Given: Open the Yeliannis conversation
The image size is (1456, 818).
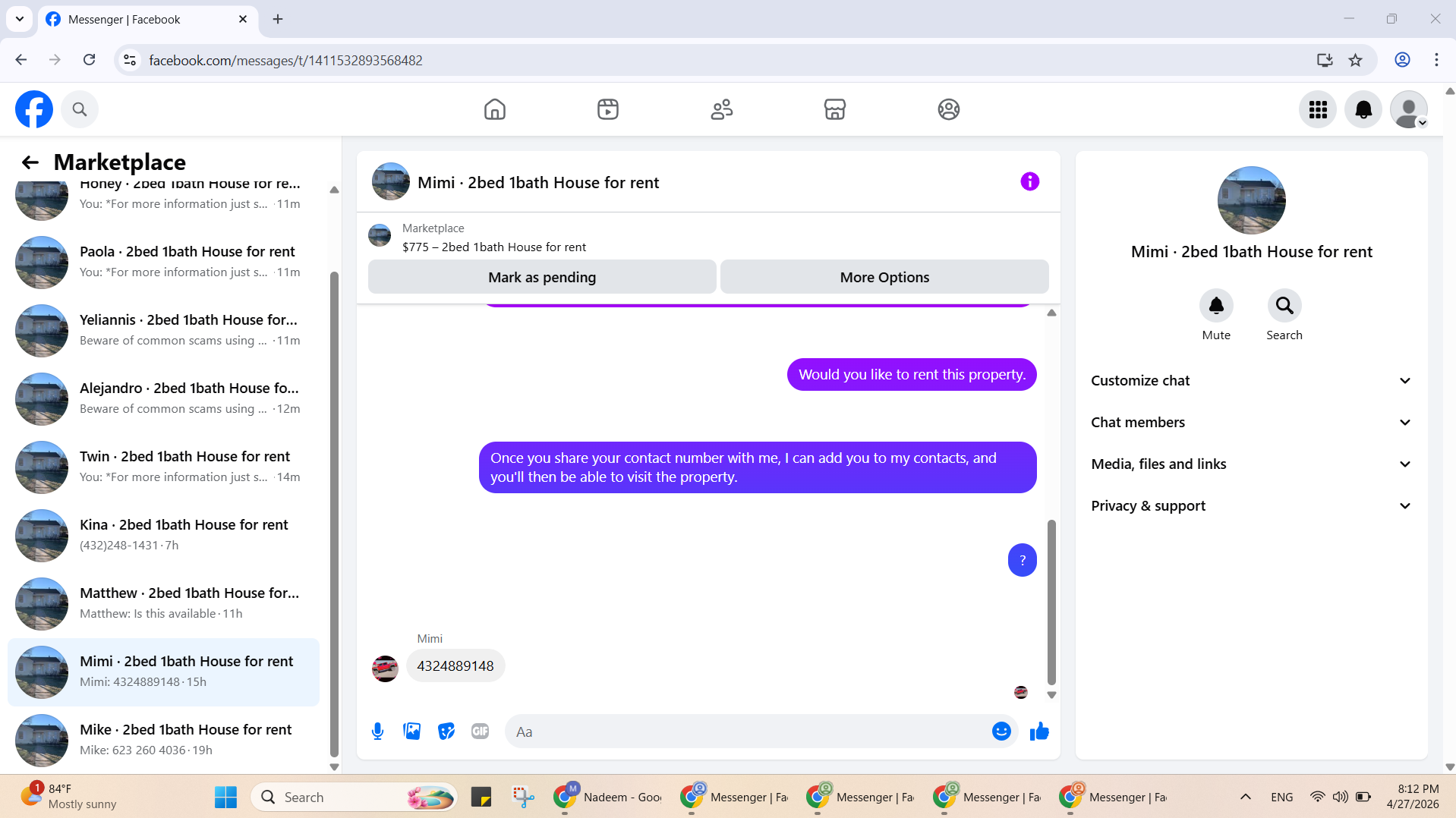Looking at the screenshot, I should tap(163, 330).
